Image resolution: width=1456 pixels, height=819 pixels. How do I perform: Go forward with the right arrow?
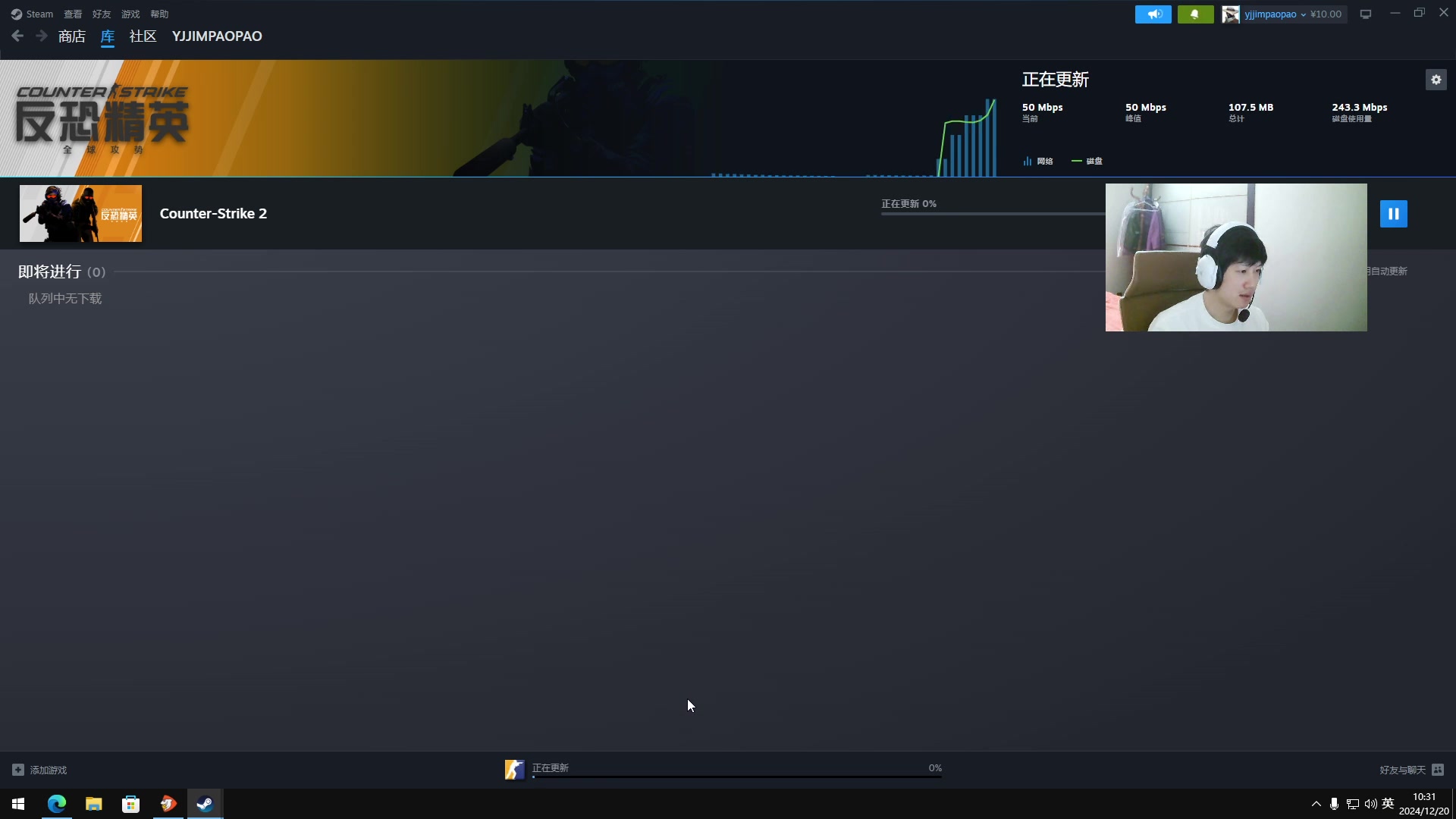[x=42, y=36]
